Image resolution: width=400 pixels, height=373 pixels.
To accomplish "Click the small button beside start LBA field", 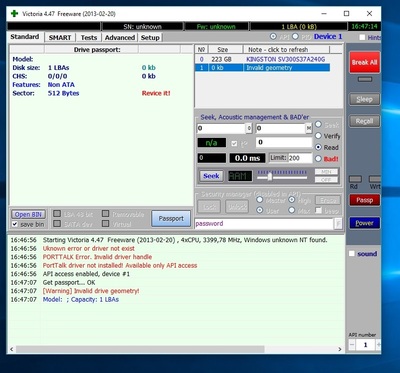I will [249, 128].
